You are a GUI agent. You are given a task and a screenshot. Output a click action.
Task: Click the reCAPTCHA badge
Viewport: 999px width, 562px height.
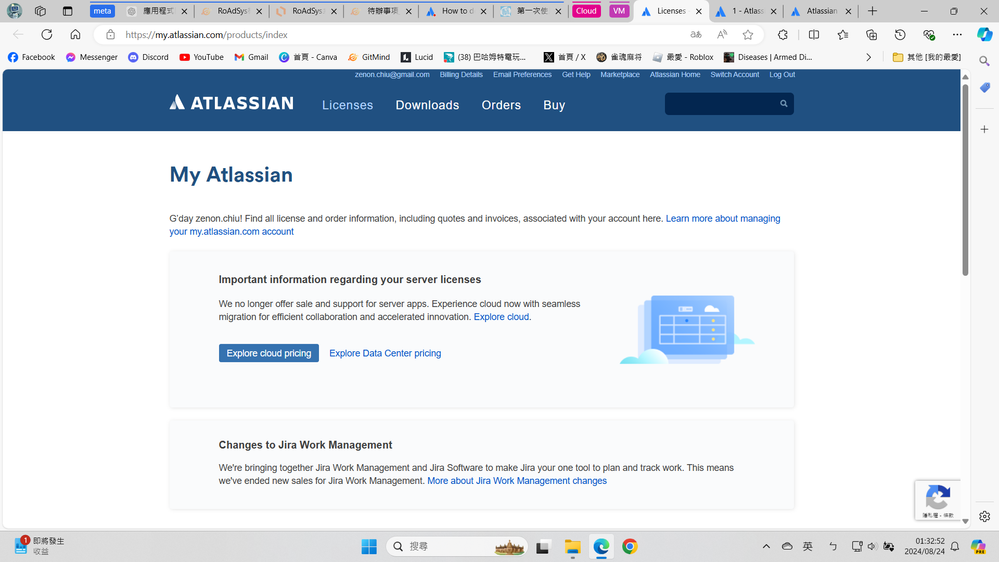coord(937,500)
